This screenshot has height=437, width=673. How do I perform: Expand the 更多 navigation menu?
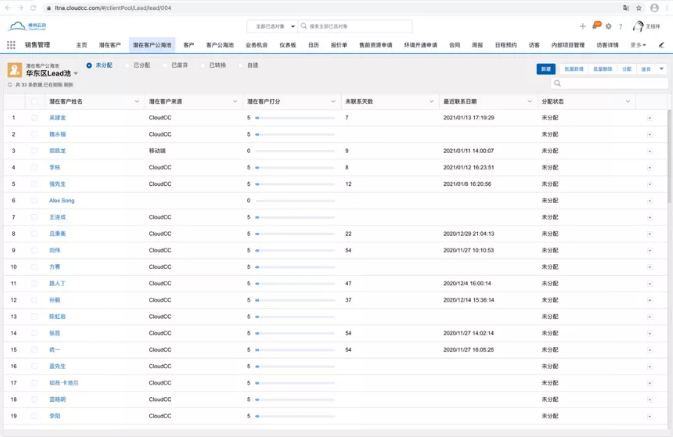pos(637,45)
